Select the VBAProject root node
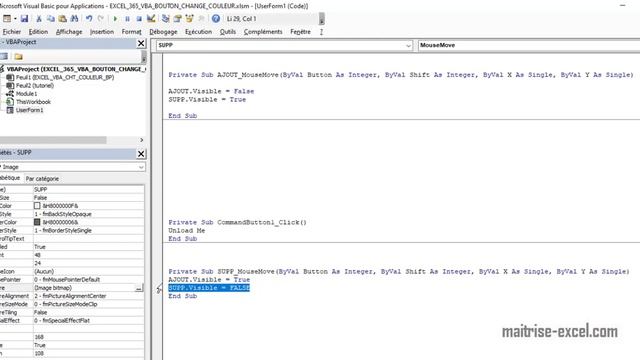Viewport: 640px width, 360px height. 76,69
